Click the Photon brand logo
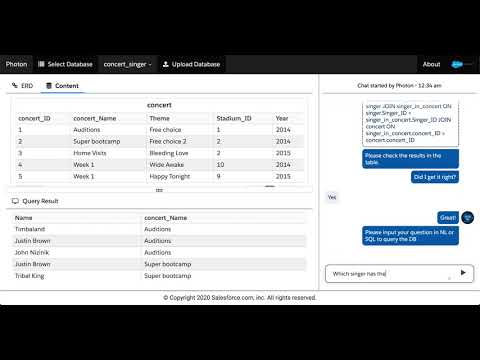This screenshot has height=360, width=480. [16, 64]
